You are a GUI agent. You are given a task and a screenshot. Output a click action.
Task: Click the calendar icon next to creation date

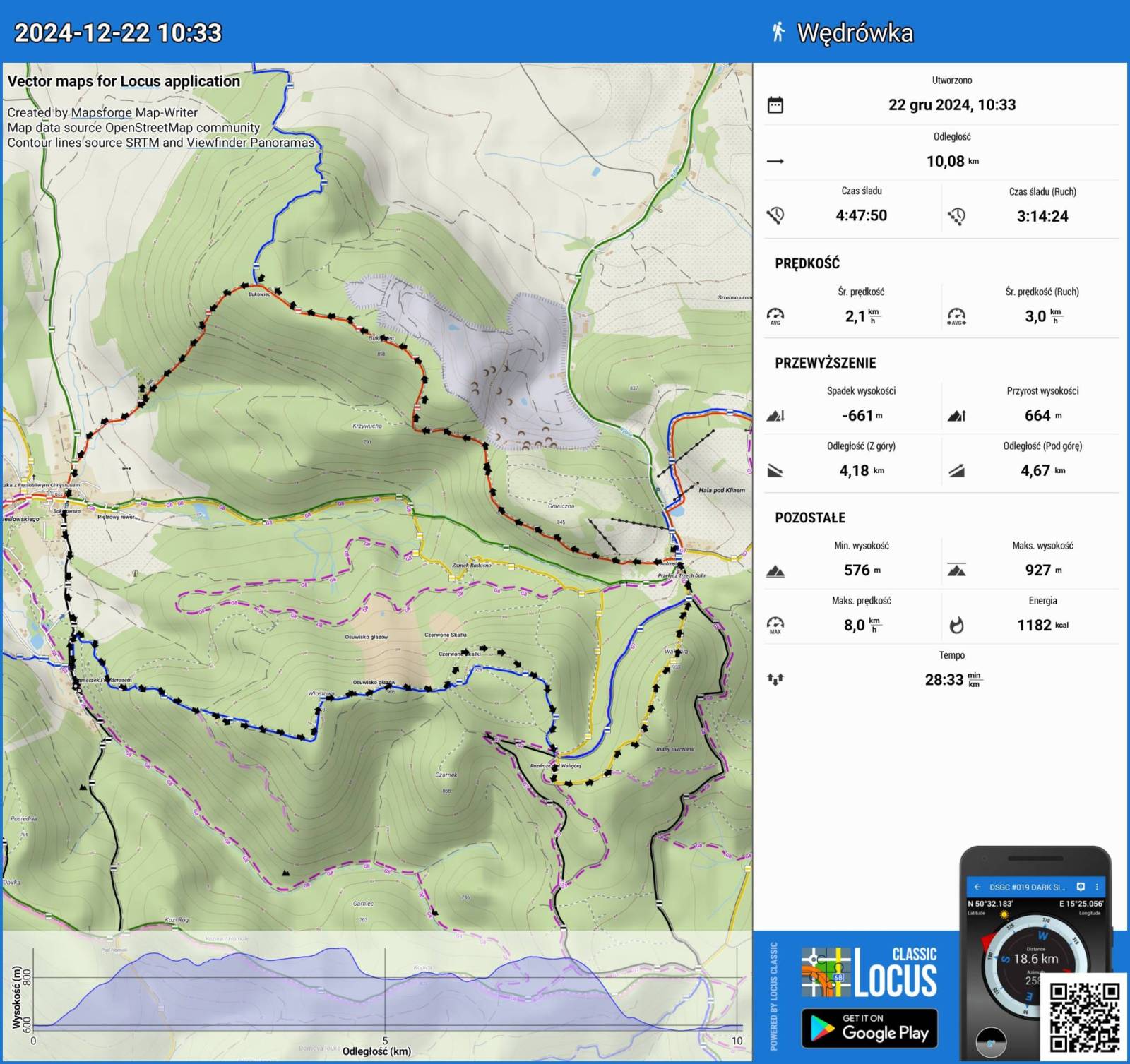coord(775,105)
